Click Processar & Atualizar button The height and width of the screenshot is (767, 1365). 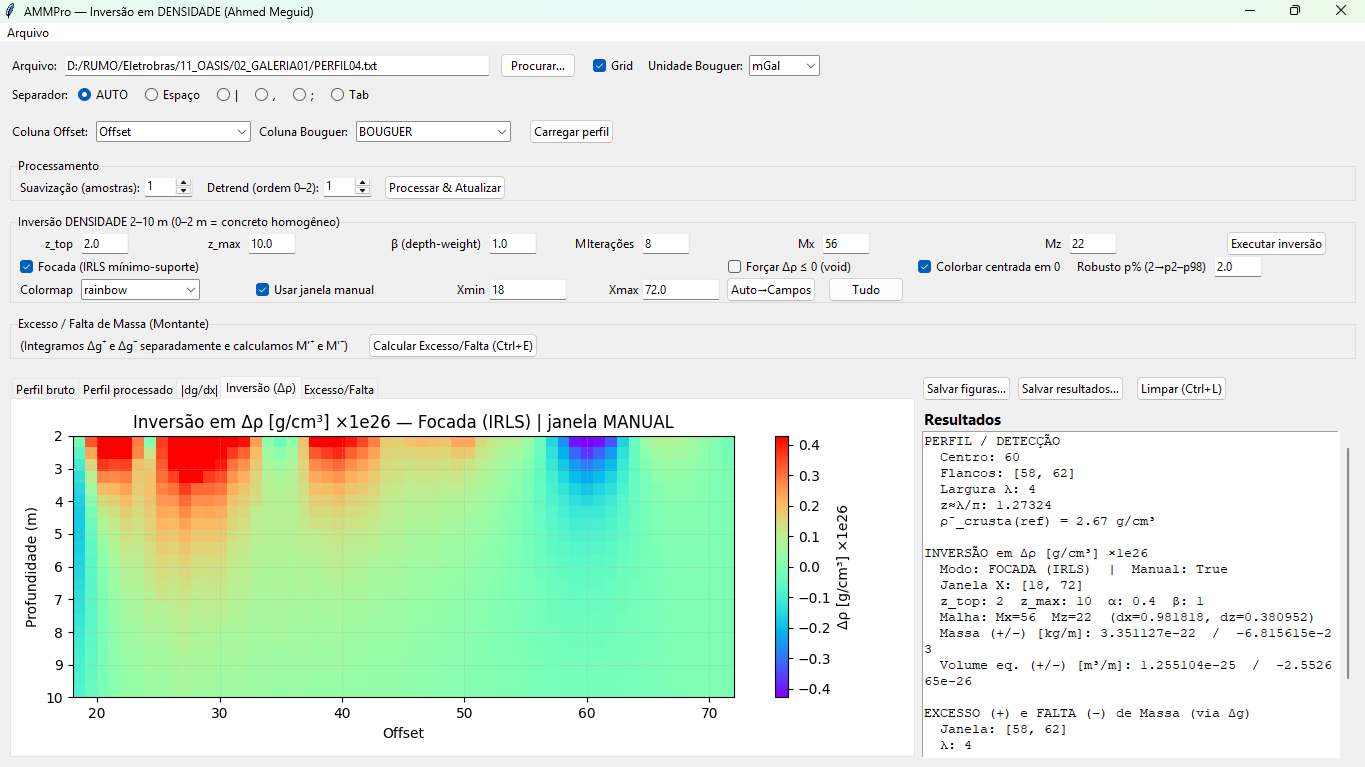(x=445, y=187)
